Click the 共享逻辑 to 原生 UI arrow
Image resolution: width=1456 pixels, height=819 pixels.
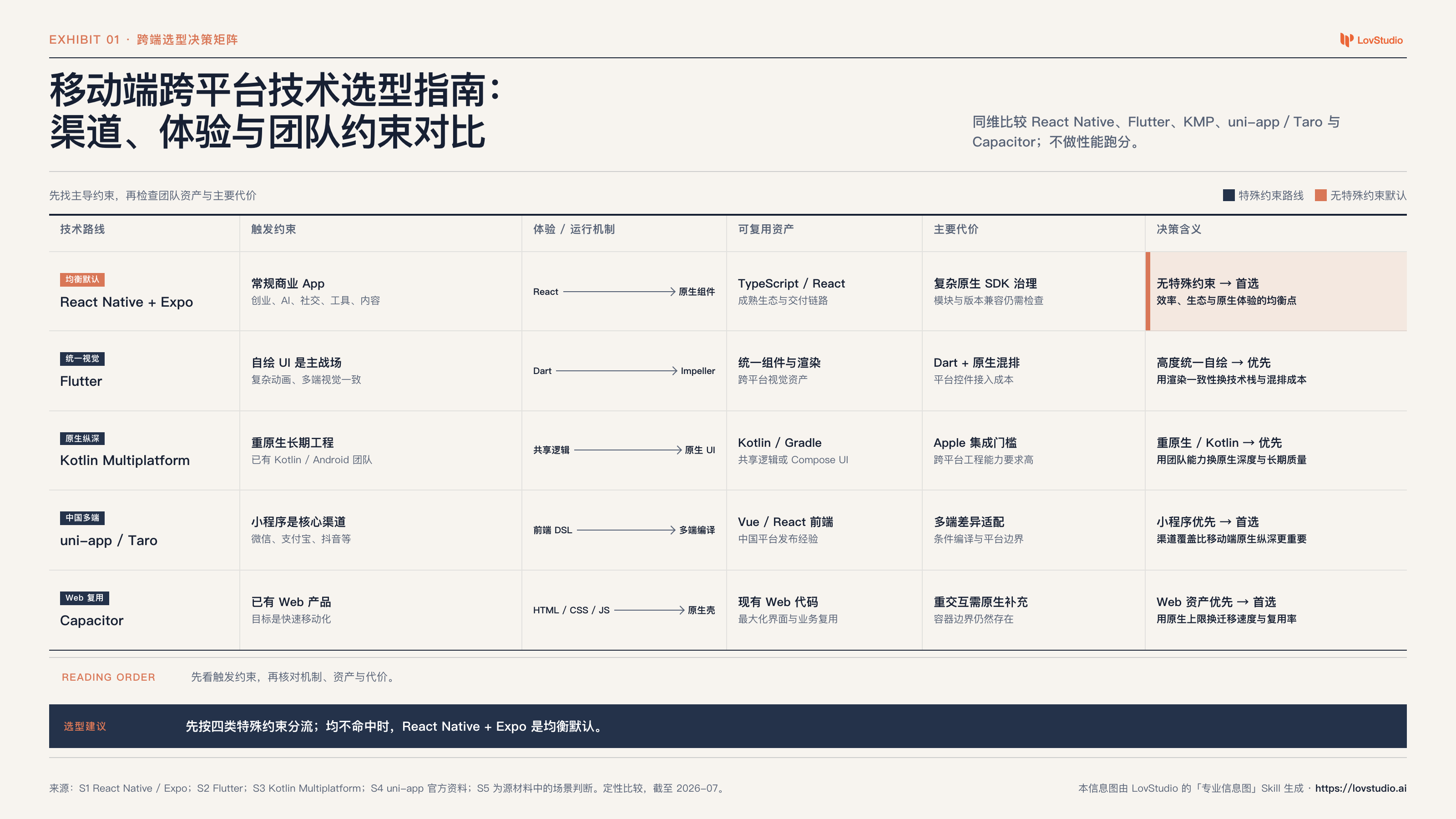(628, 450)
